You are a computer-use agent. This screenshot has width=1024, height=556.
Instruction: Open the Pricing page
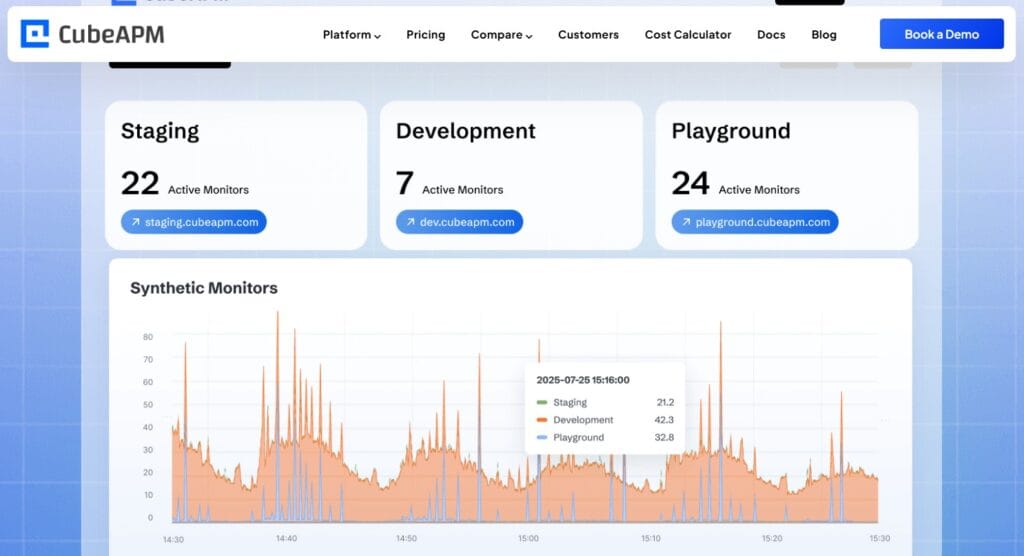(426, 35)
